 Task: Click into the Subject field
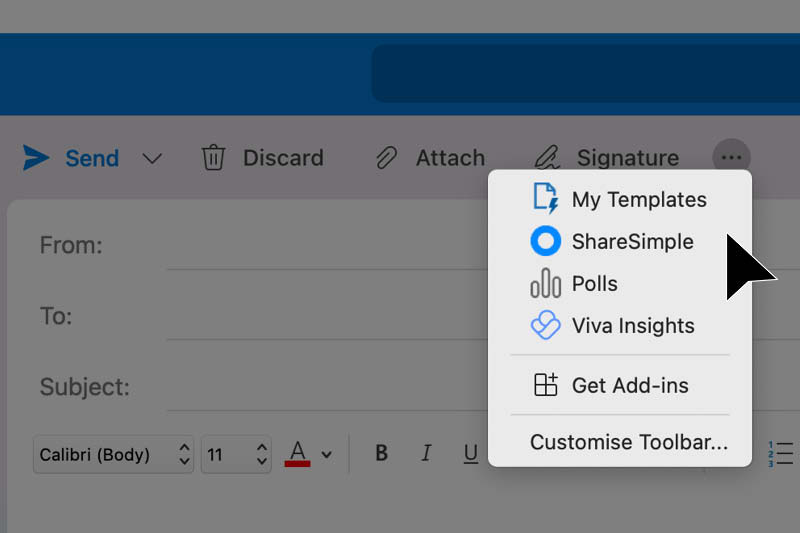[x=327, y=388]
